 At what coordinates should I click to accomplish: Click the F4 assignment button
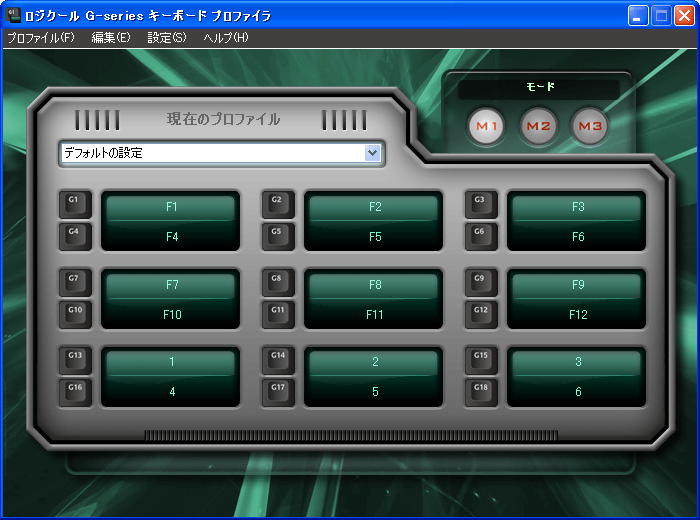171,236
